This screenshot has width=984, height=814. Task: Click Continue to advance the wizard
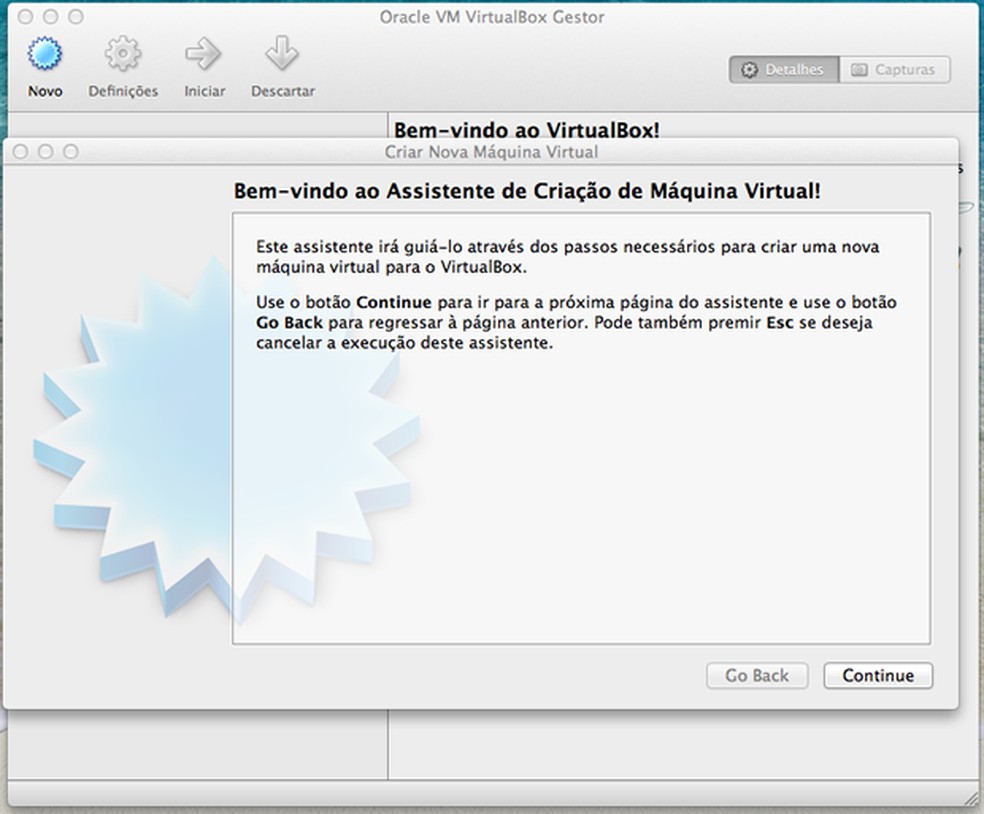(x=877, y=675)
